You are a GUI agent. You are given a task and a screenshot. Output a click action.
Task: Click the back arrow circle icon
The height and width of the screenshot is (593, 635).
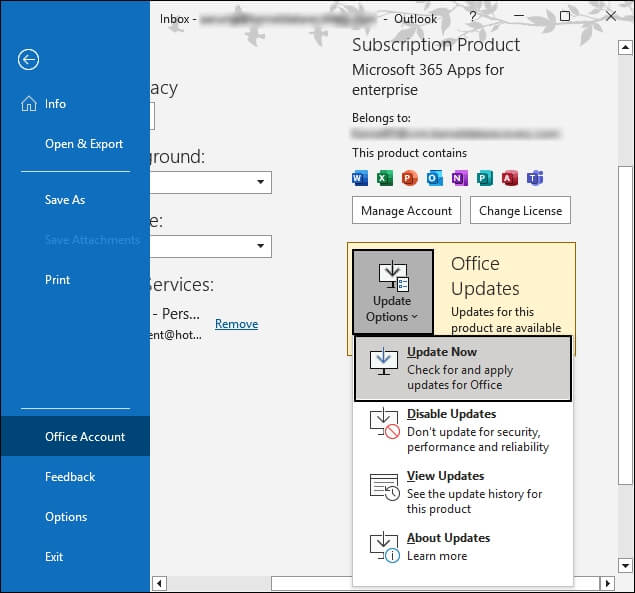(x=28, y=60)
